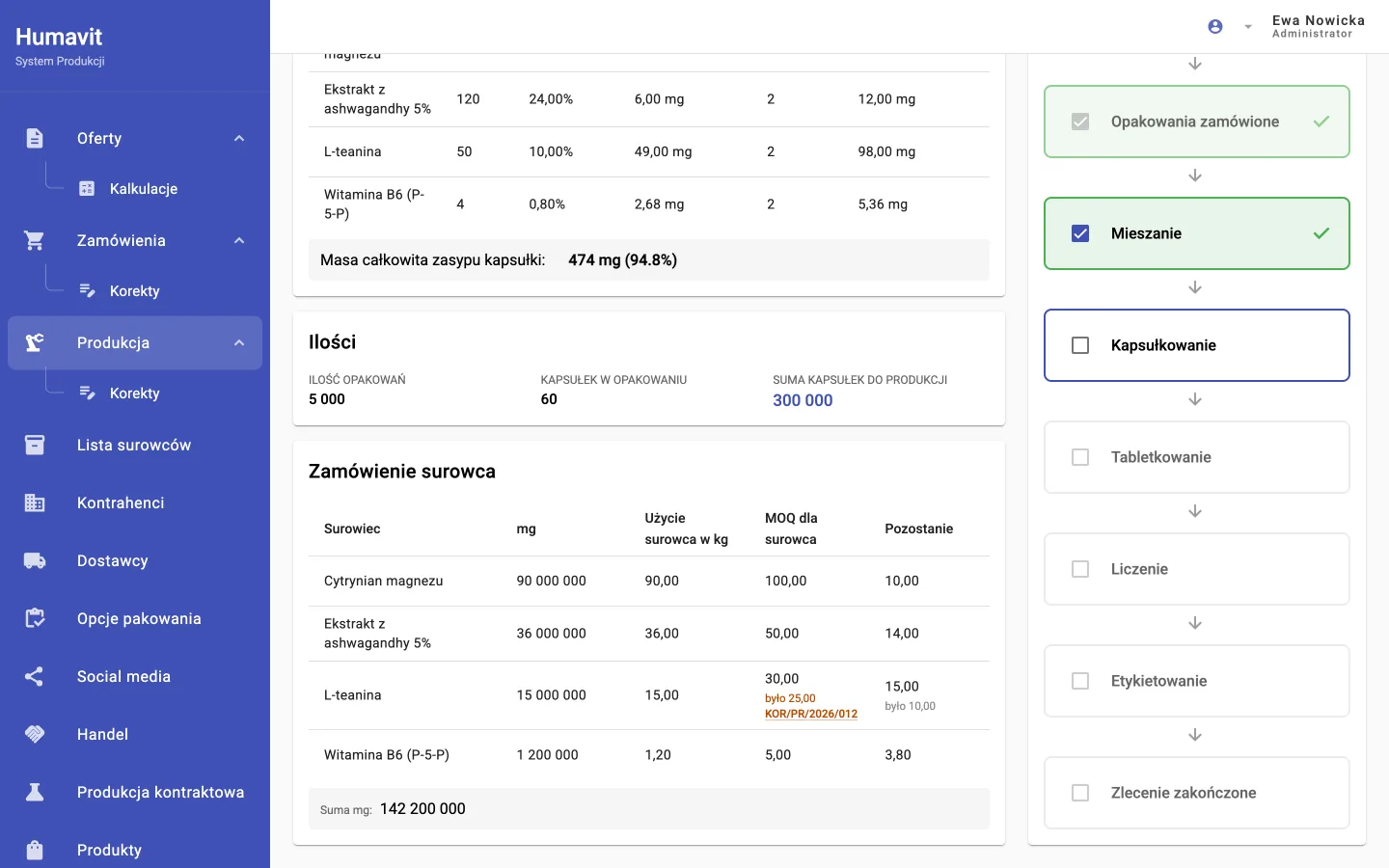
Task: Click the Oferty document icon
Action: click(35, 138)
